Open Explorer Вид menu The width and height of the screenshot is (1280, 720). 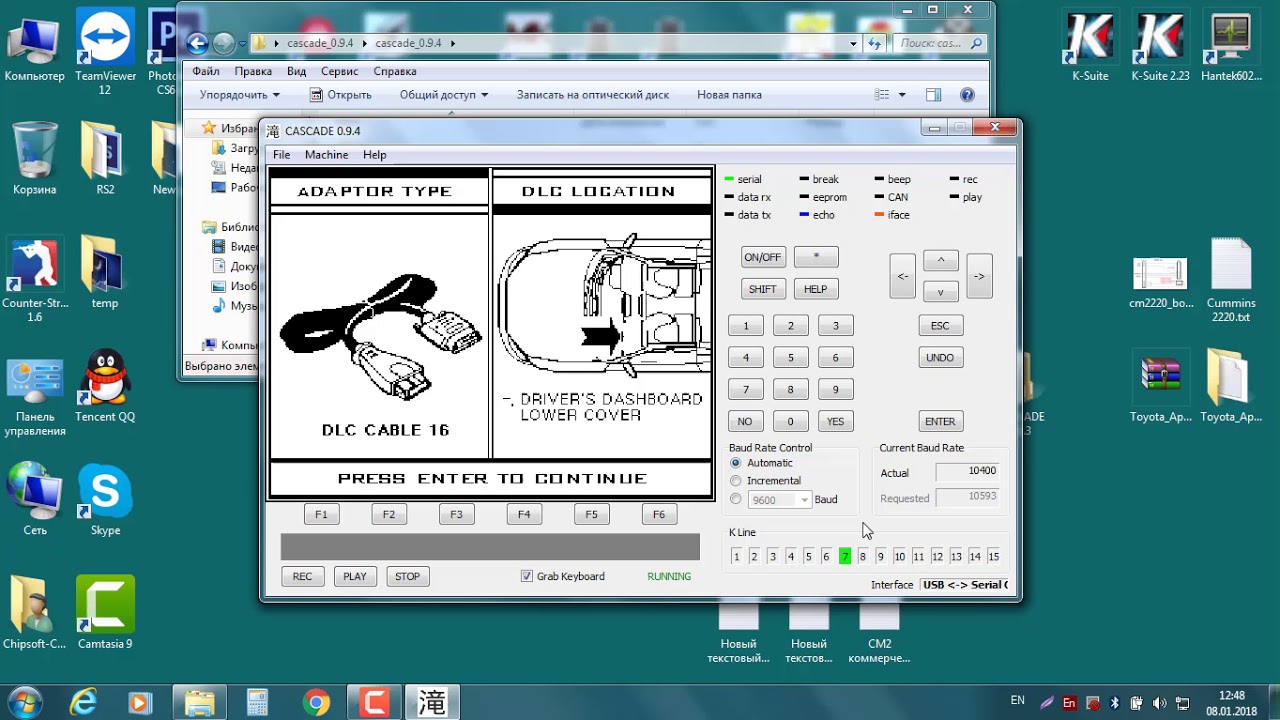pos(296,72)
